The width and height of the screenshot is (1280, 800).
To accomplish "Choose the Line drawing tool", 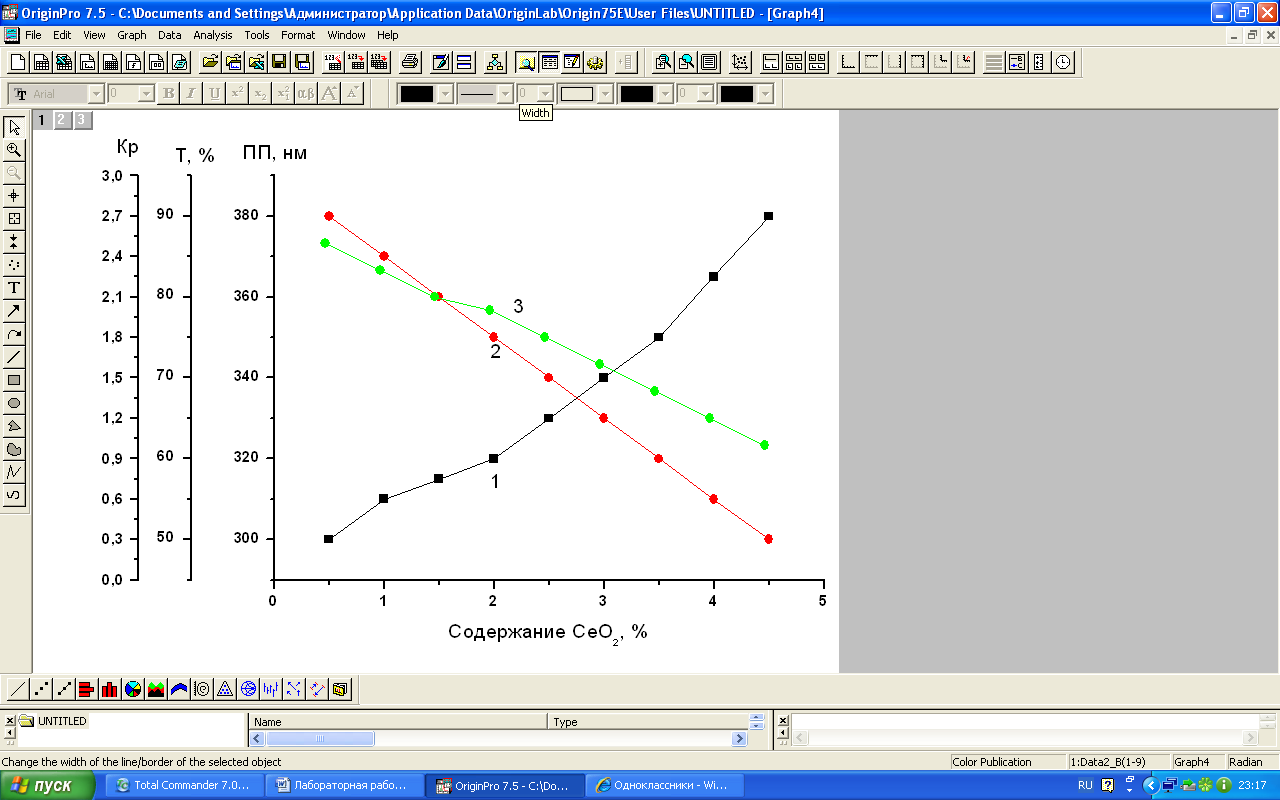I will click(14, 357).
